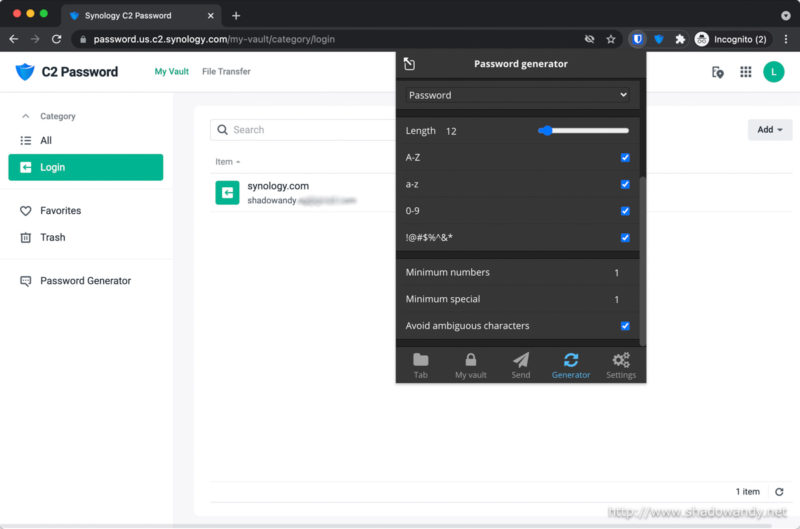Bookmark this page with the star icon
Screen dimensions: 800x529
611,39
